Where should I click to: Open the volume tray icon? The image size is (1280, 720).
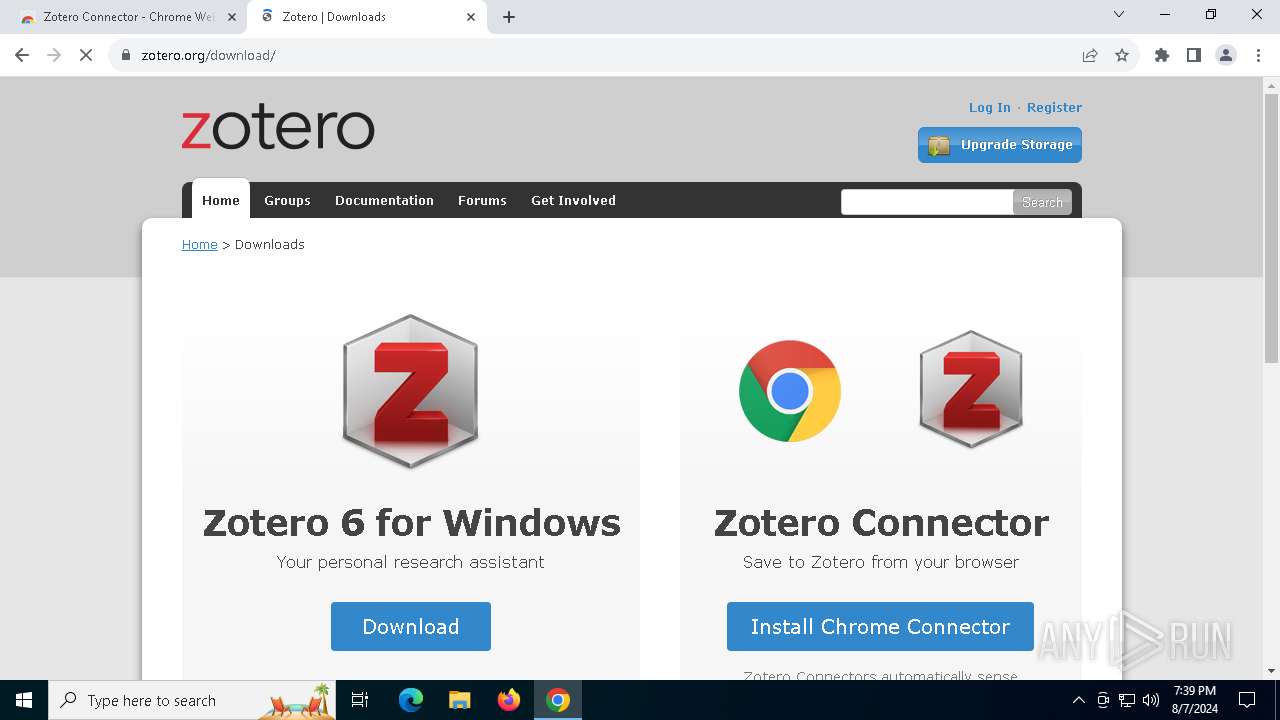pos(1151,700)
